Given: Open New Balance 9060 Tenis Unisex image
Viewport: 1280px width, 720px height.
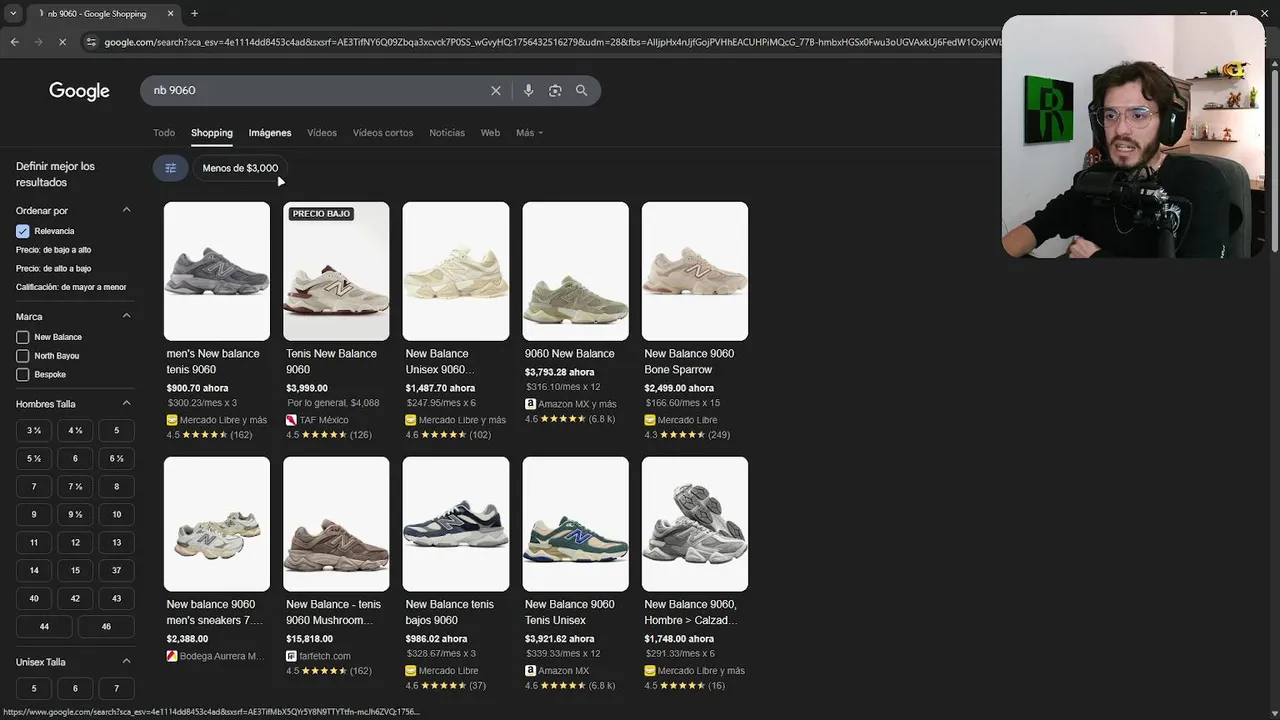Looking at the screenshot, I should tap(575, 524).
